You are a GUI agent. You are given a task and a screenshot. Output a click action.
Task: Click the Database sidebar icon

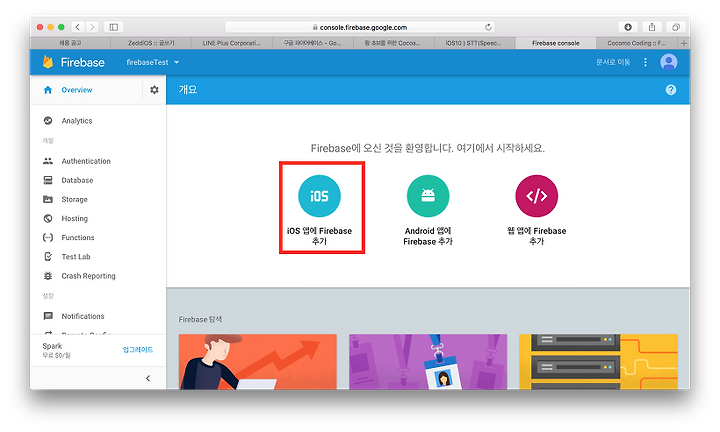point(48,180)
